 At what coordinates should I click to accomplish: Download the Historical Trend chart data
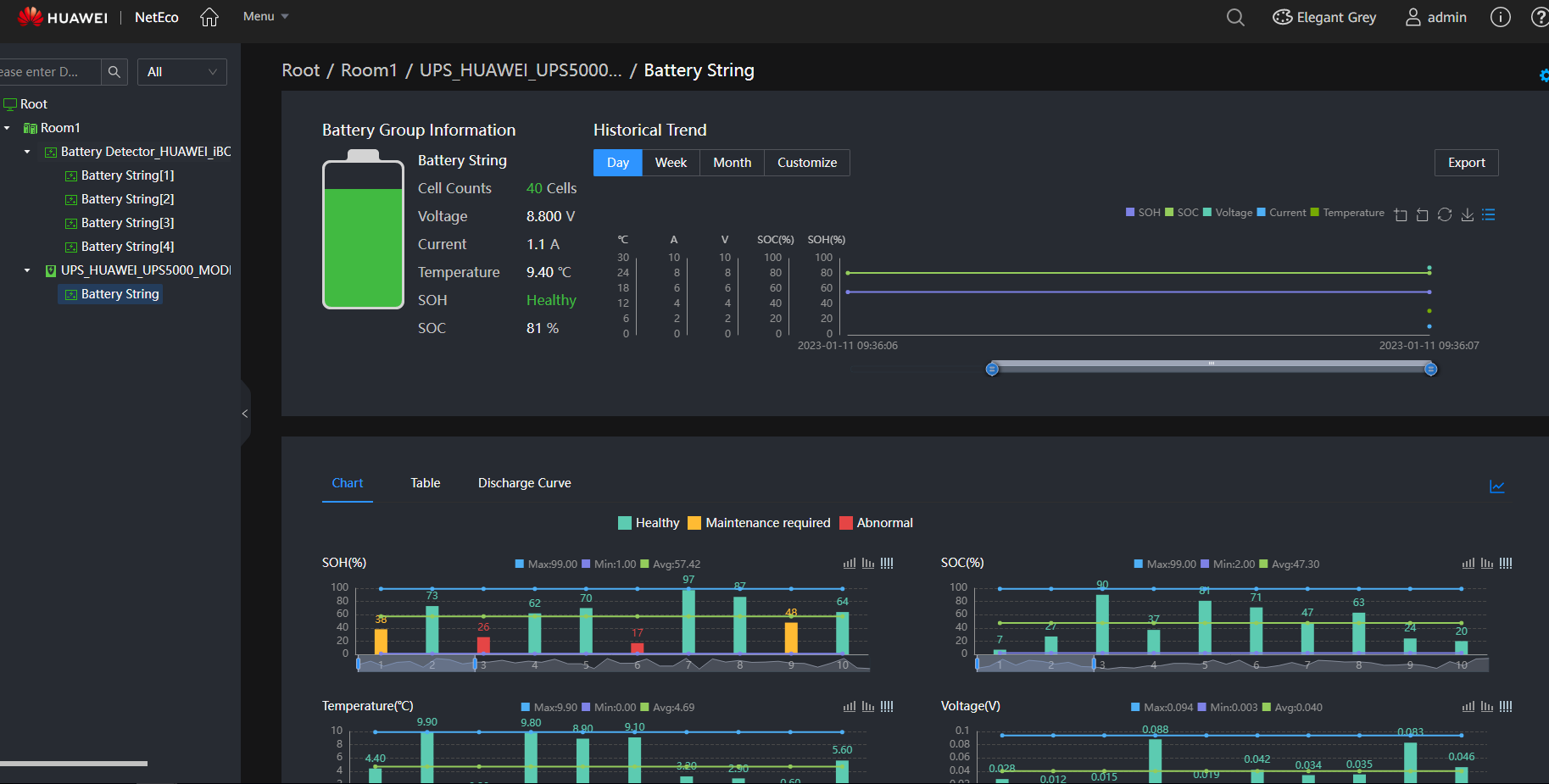coord(1468,214)
